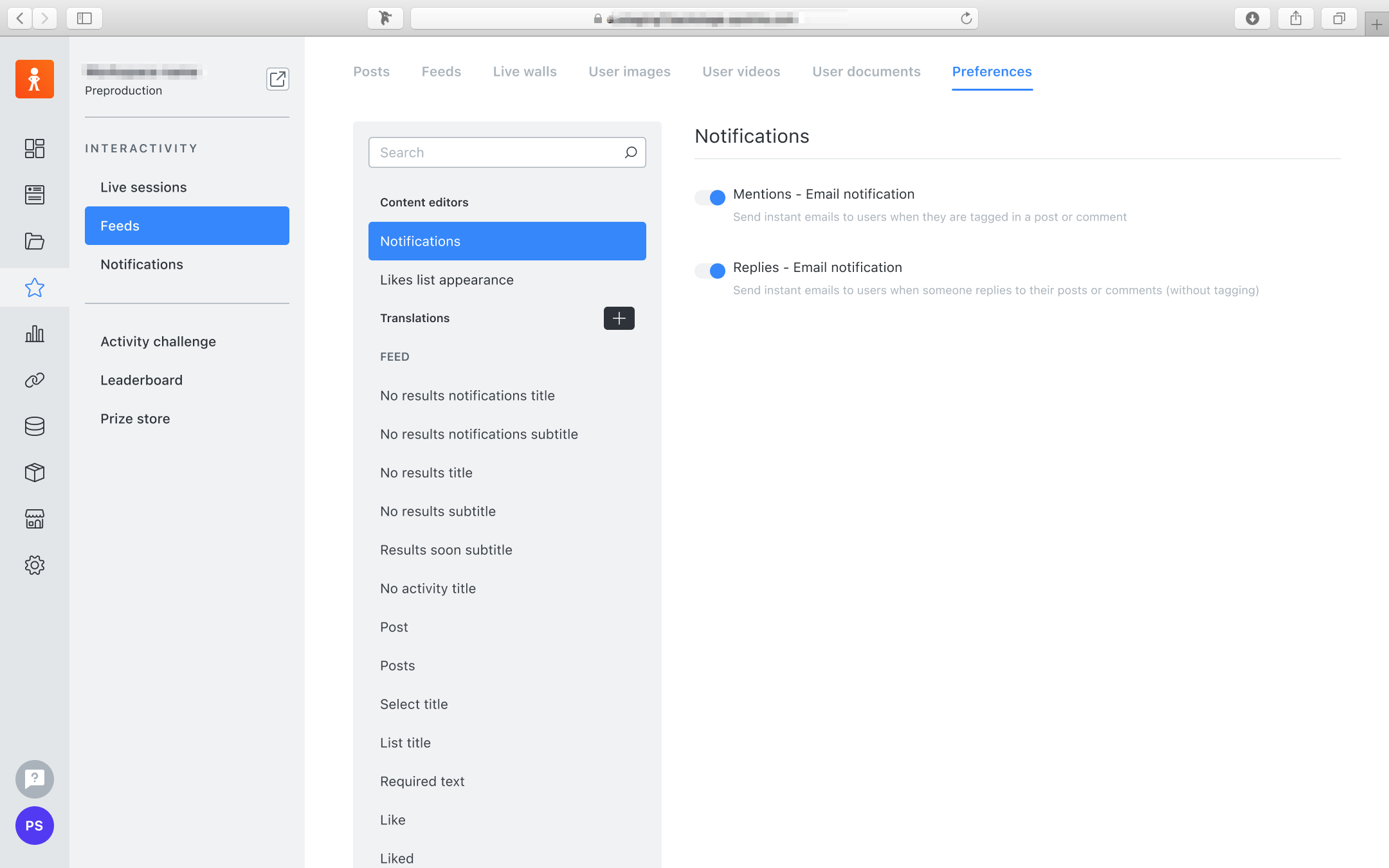This screenshot has height=868, width=1389.
Task: Go back with the browser back arrow
Action: [x=20, y=18]
